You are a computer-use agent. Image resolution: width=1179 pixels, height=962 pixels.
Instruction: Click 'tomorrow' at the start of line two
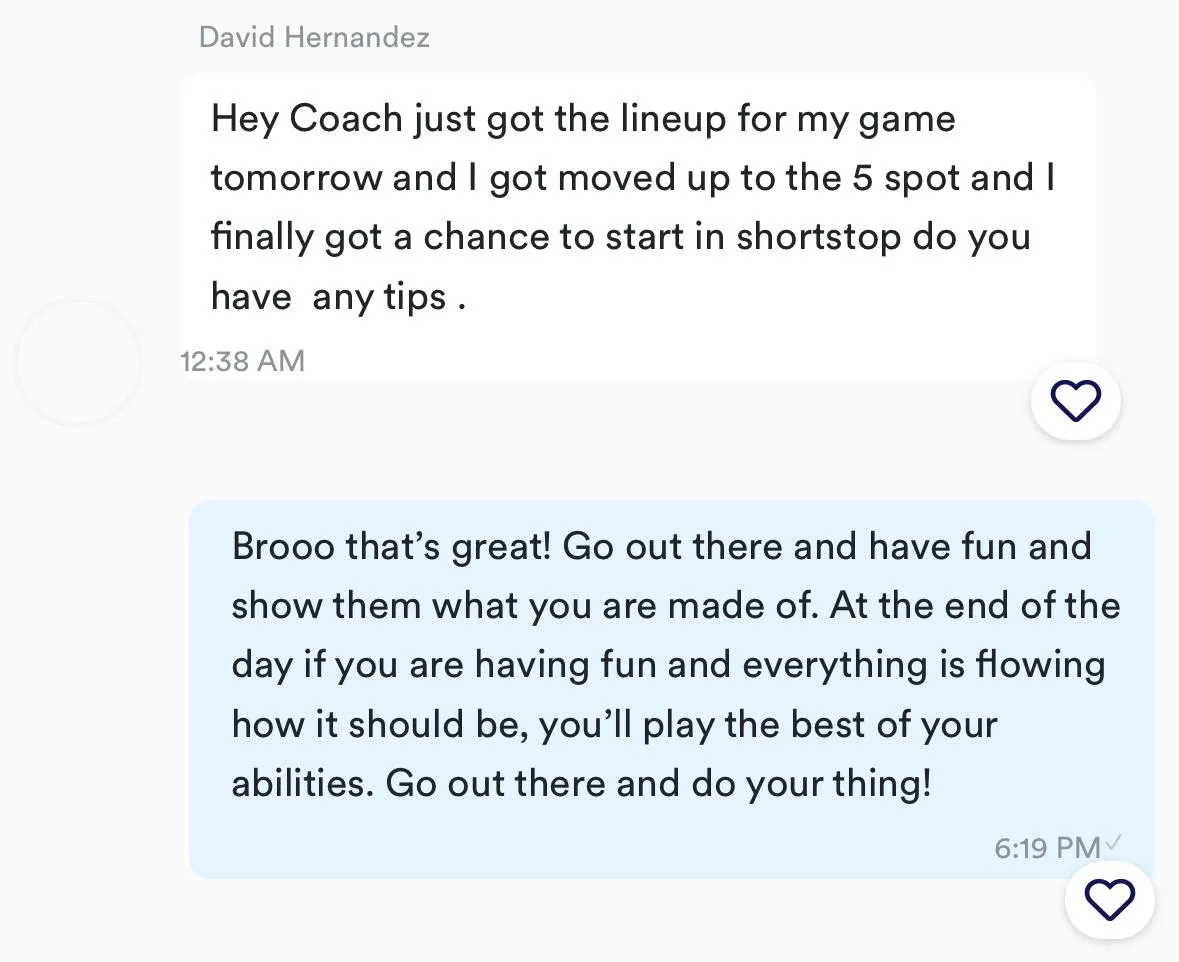tap(296, 179)
